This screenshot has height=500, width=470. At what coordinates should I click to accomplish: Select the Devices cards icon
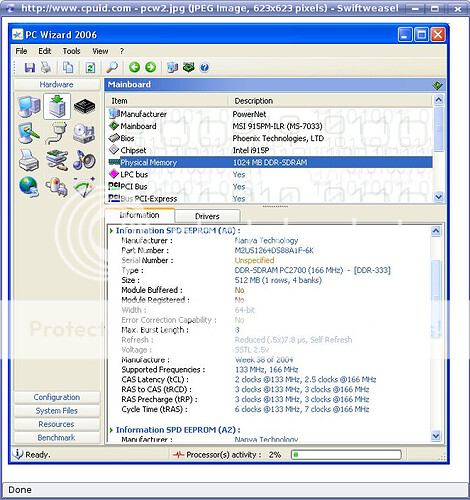(57, 160)
